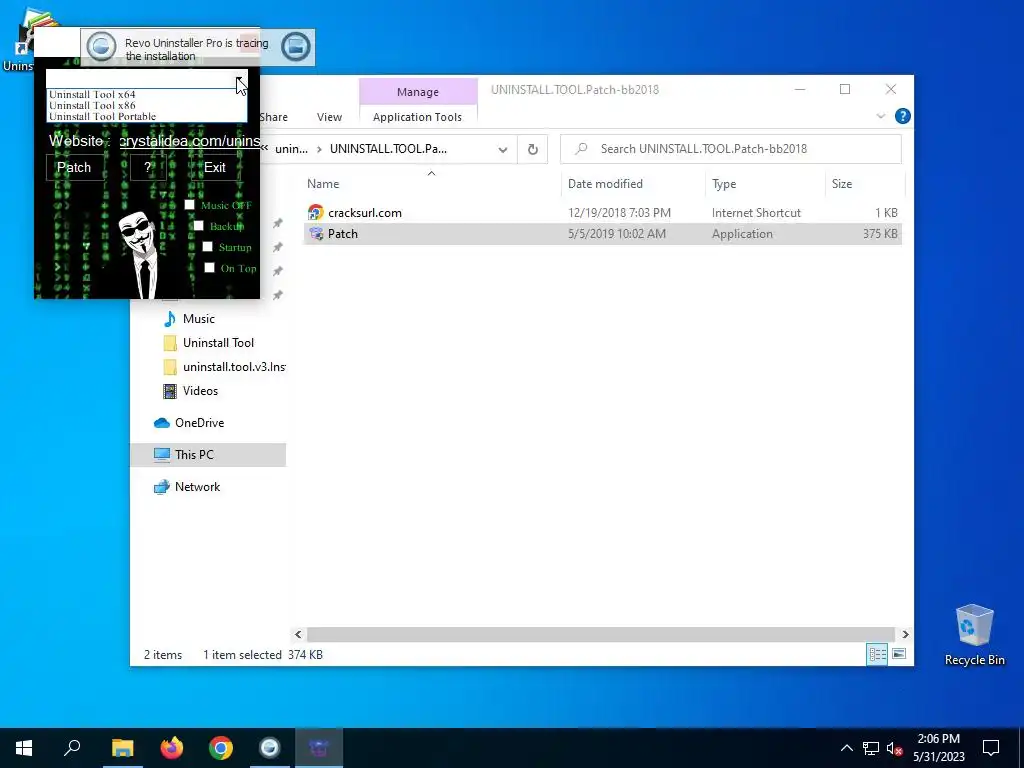Select Uninstall Tool Portable from the list
Screen dimensions: 1024x768
(x=103, y=116)
